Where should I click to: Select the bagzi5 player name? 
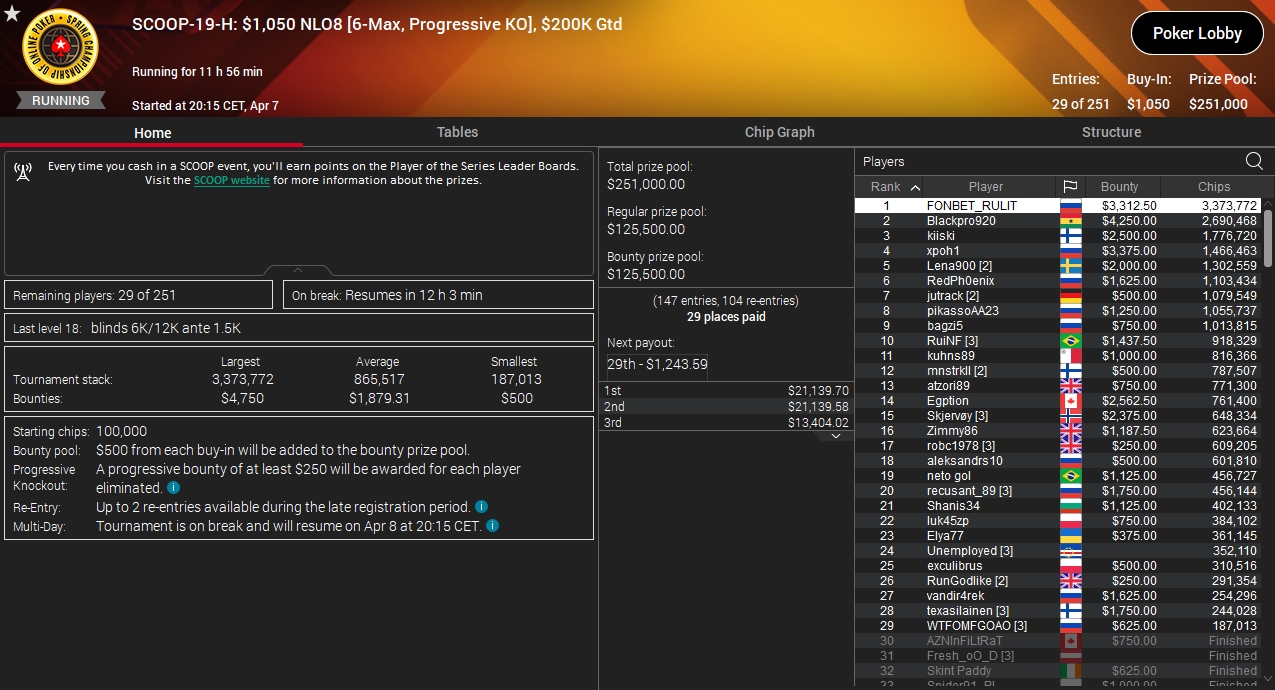[945, 326]
